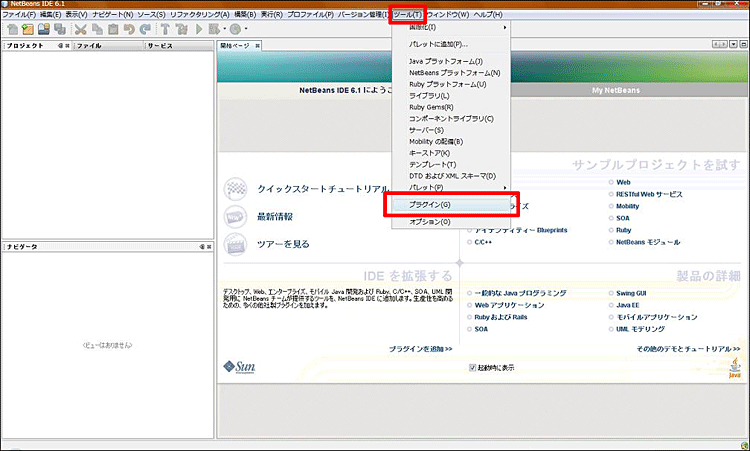Screen dimensions: 750x451
Task: Expand the 国際化(I) submenu arrow
Action: (505, 28)
